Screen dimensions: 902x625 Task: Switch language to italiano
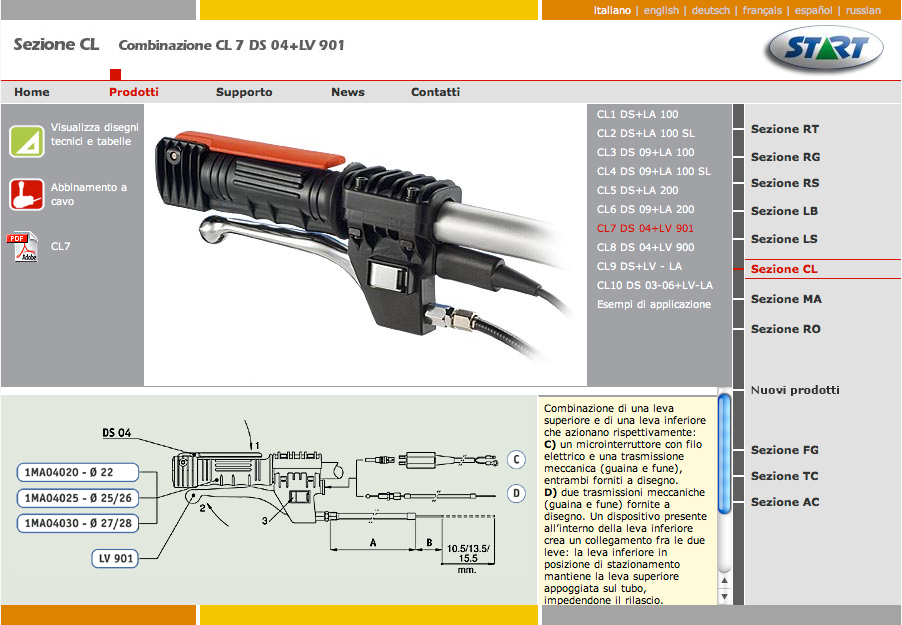pyautogui.click(x=612, y=10)
